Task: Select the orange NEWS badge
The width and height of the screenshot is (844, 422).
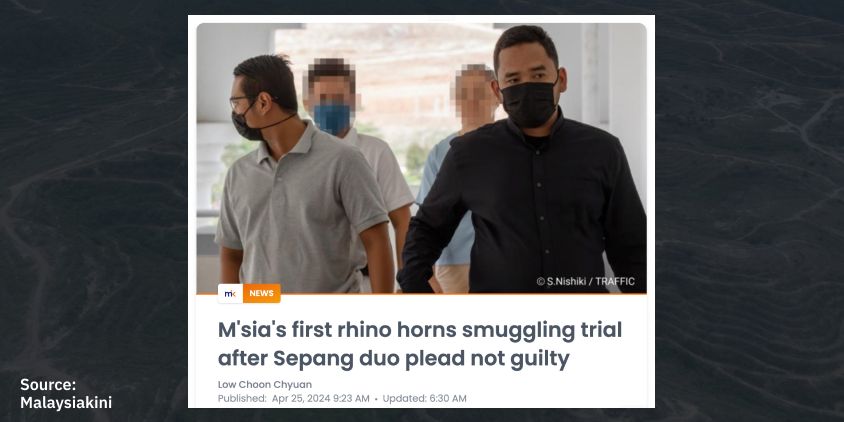Action: click(262, 293)
